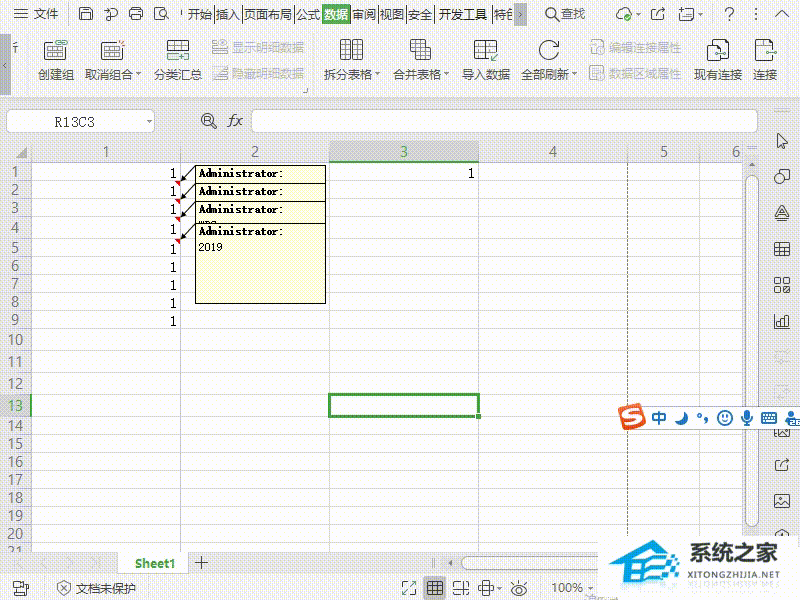The width and height of the screenshot is (800, 600).
Task: Click the 查找 search button
Action: tap(565, 14)
